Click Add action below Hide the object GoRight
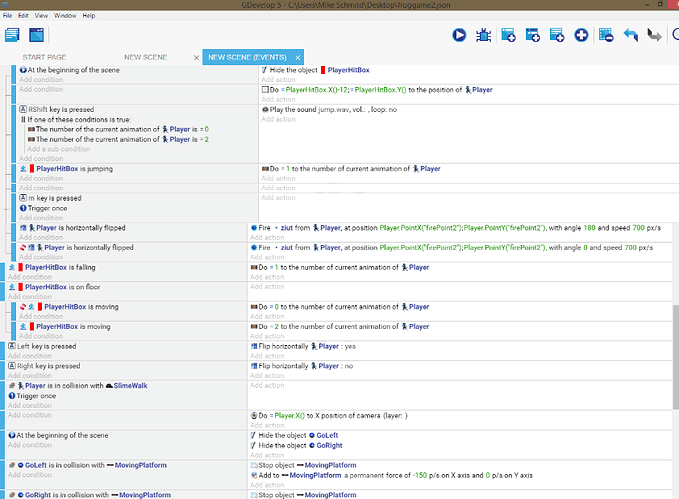 coord(267,455)
